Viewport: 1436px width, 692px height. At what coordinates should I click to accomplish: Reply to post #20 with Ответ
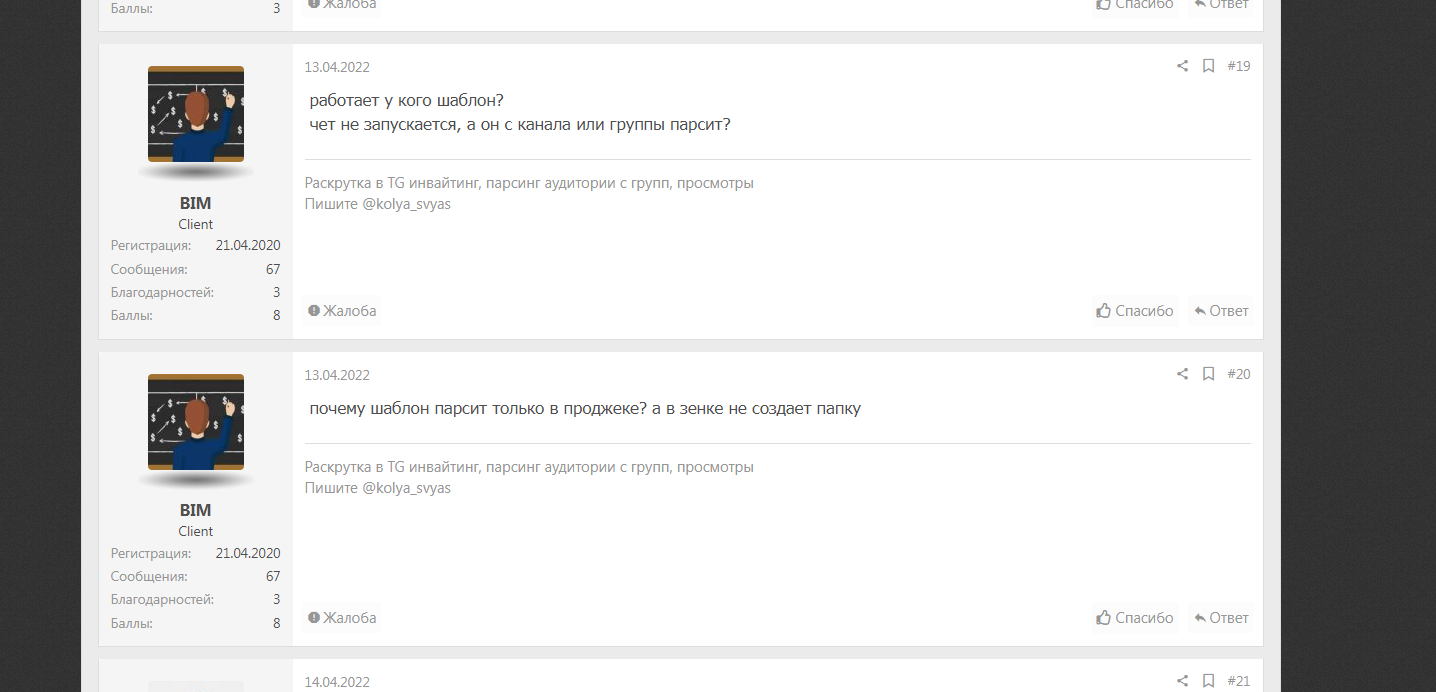pyautogui.click(x=1221, y=618)
